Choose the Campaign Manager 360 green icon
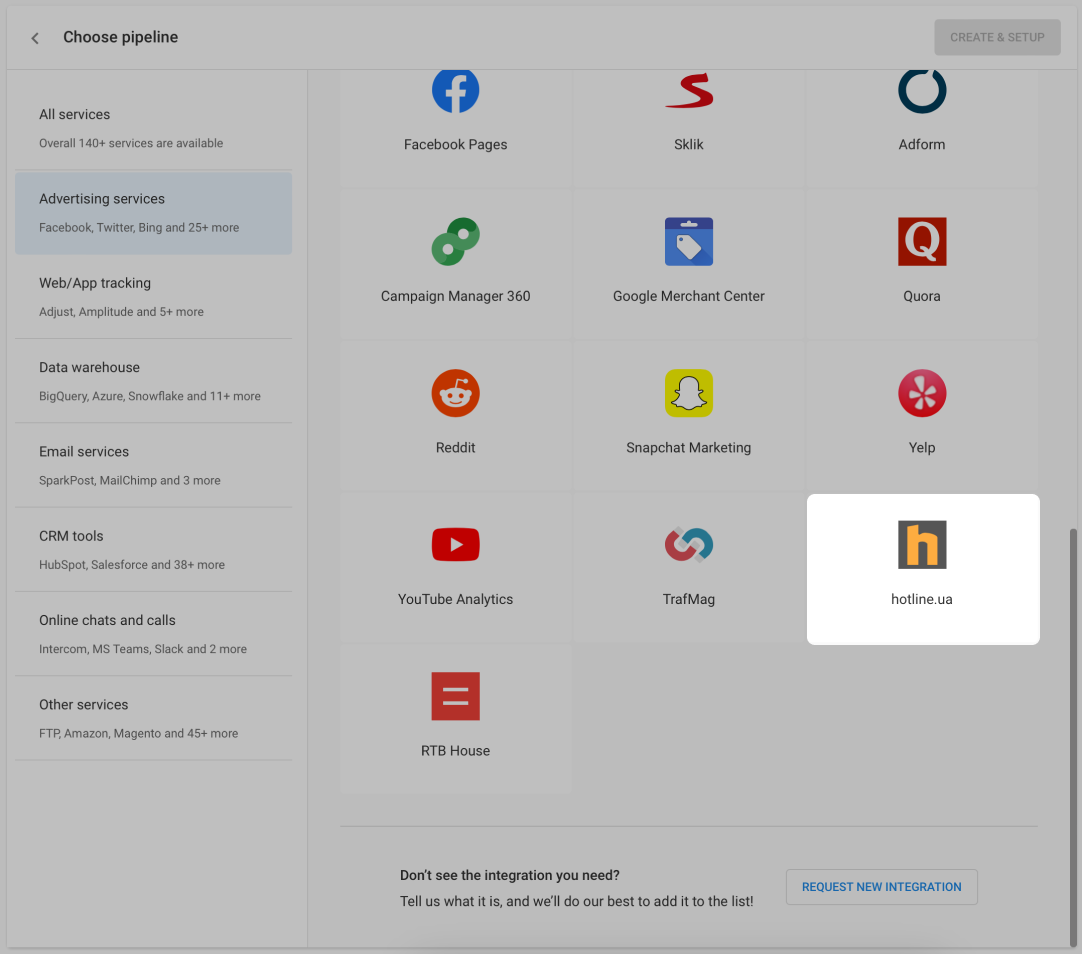Viewport: 1082px width, 954px height. click(455, 241)
